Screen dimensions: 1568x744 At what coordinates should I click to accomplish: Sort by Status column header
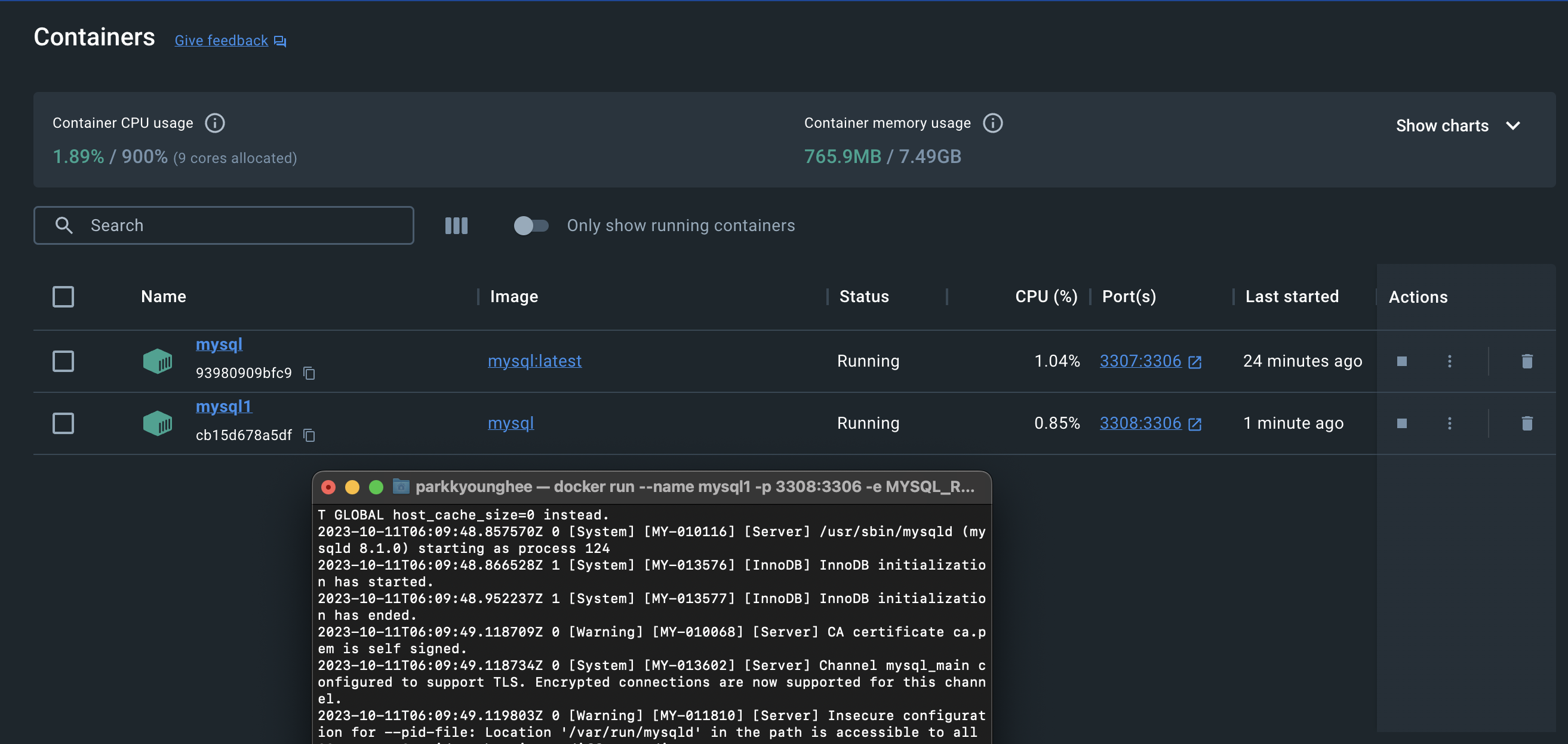point(864,297)
